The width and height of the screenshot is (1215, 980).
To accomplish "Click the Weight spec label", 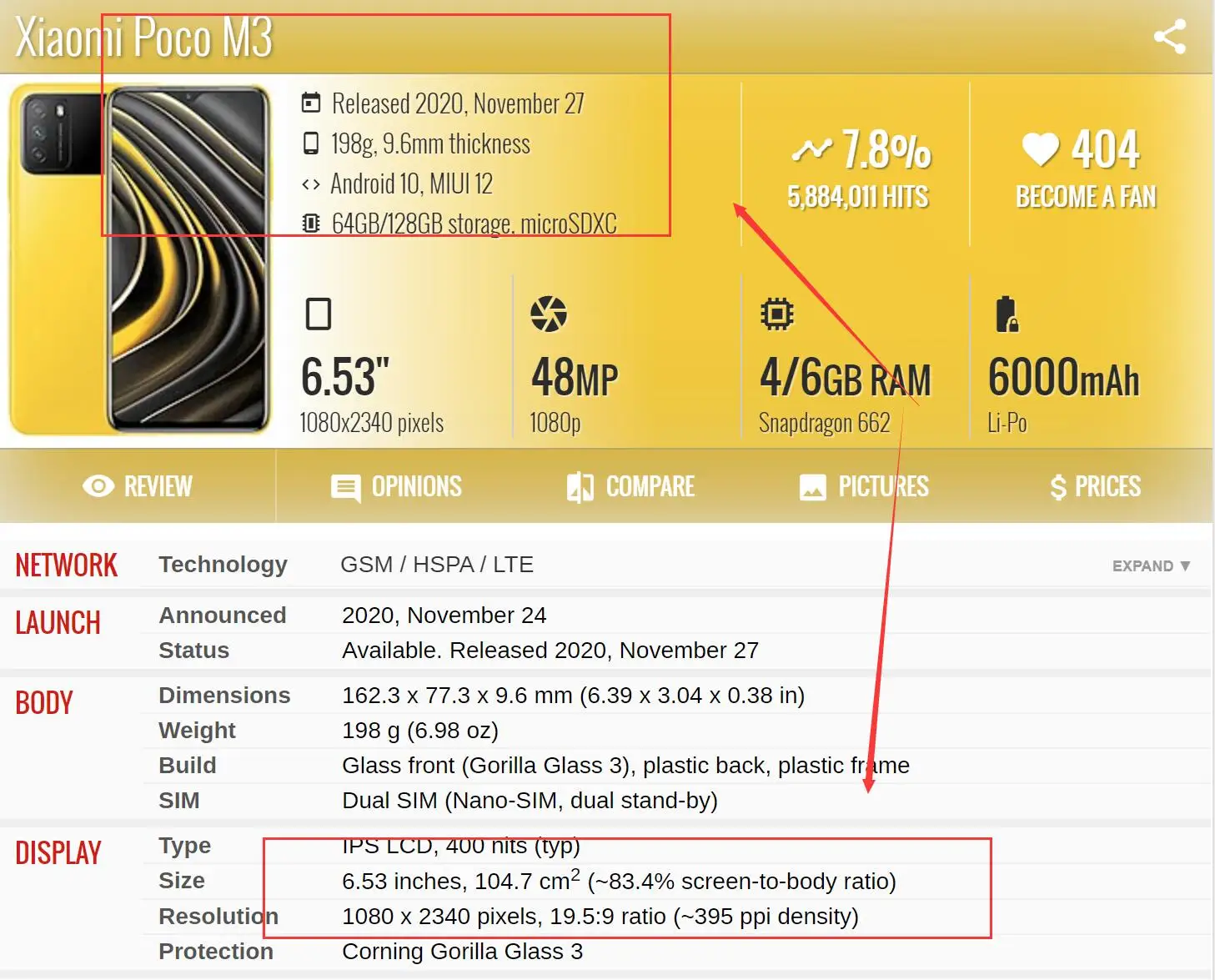I will [x=197, y=731].
